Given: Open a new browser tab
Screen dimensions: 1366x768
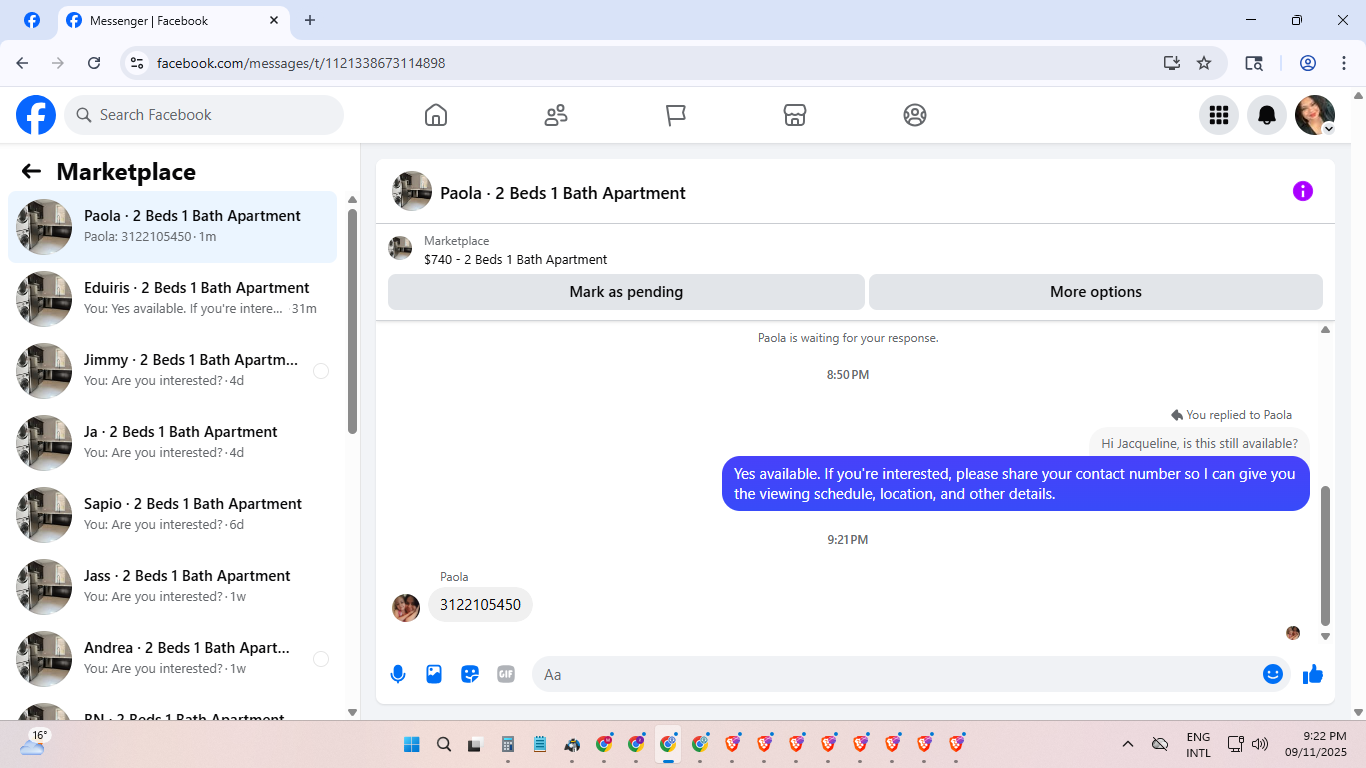Looking at the screenshot, I should click(x=310, y=20).
